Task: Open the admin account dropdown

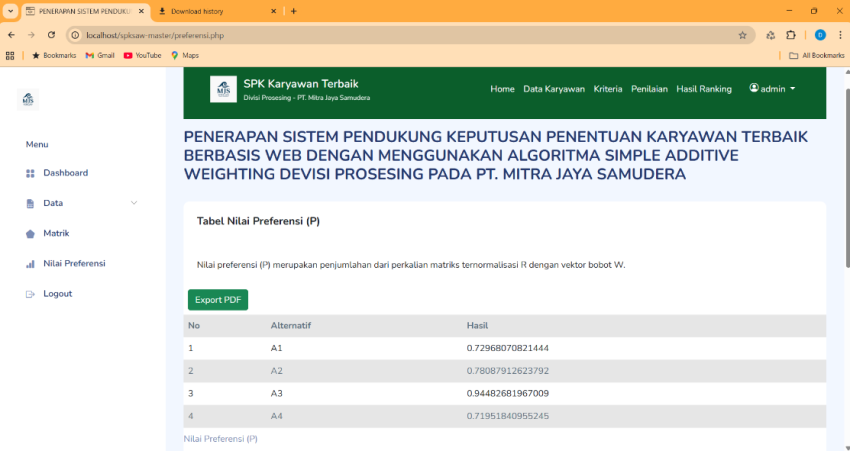Action: tap(772, 89)
